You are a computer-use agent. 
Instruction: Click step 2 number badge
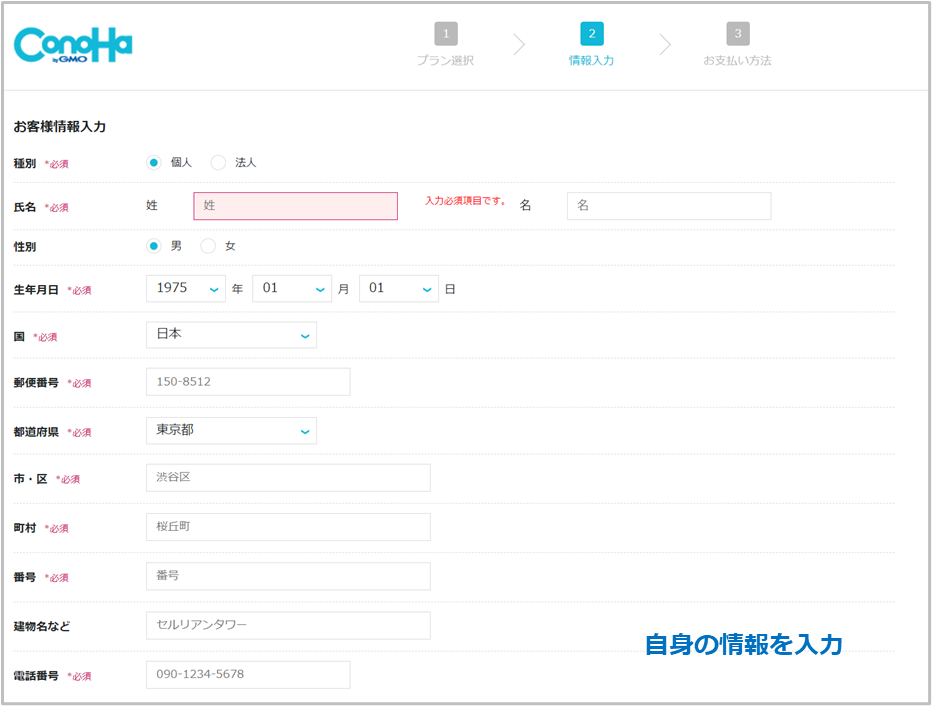[x=592, y=34]
